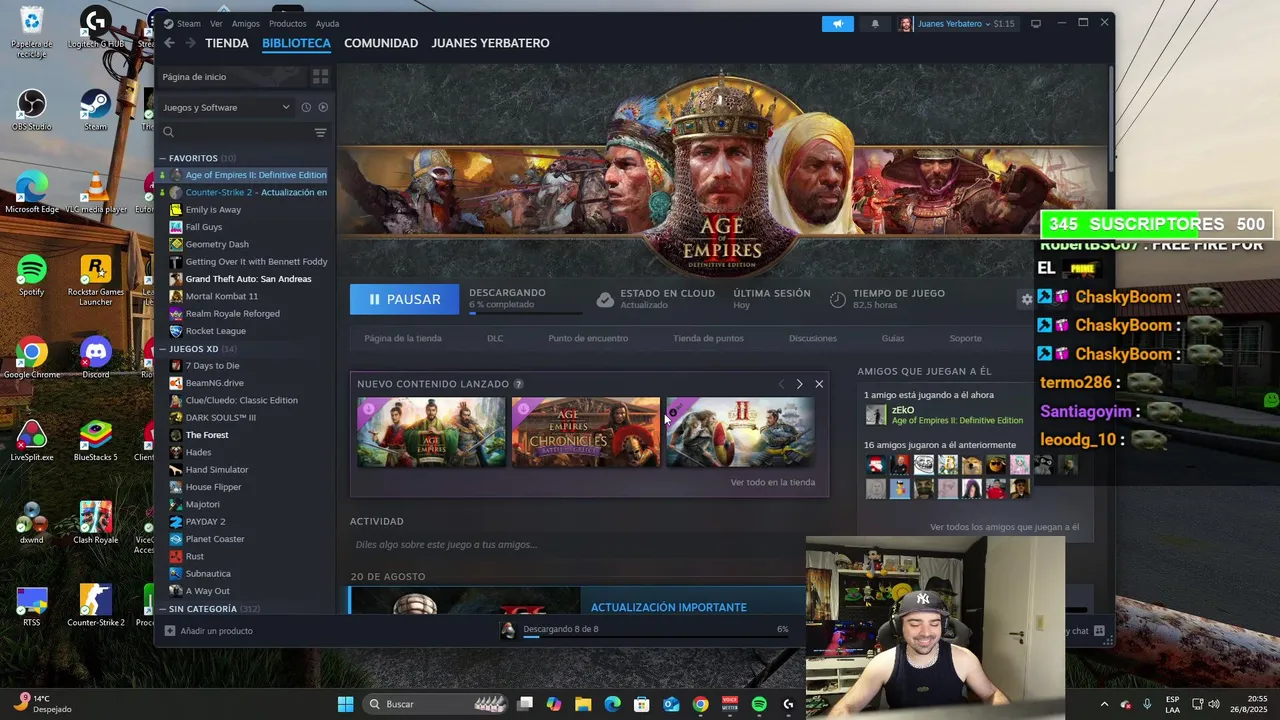
Task: Open the Productos menu
Action: click(x=288, y=24)
